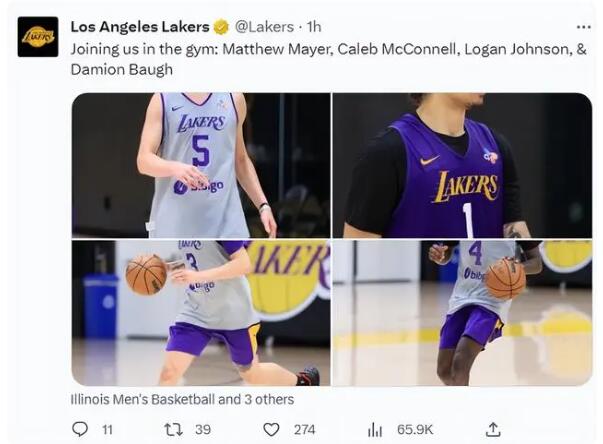Click the gold verified badge

tap(221, 27)
